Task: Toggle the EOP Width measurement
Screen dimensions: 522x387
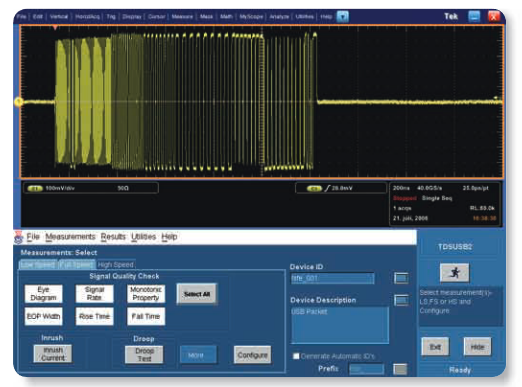Action: pos(43,316)
